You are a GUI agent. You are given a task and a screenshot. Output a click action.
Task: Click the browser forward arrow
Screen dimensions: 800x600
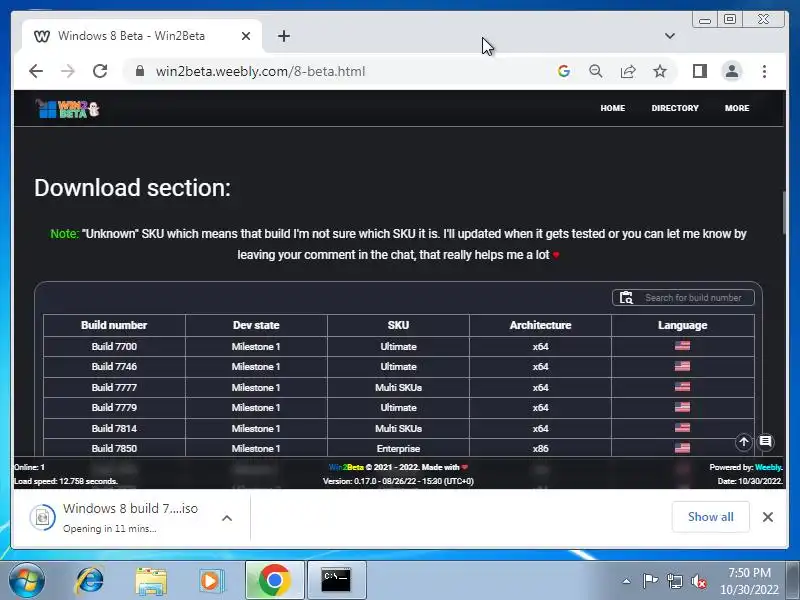pyautogui.click(x=67, y=71)
